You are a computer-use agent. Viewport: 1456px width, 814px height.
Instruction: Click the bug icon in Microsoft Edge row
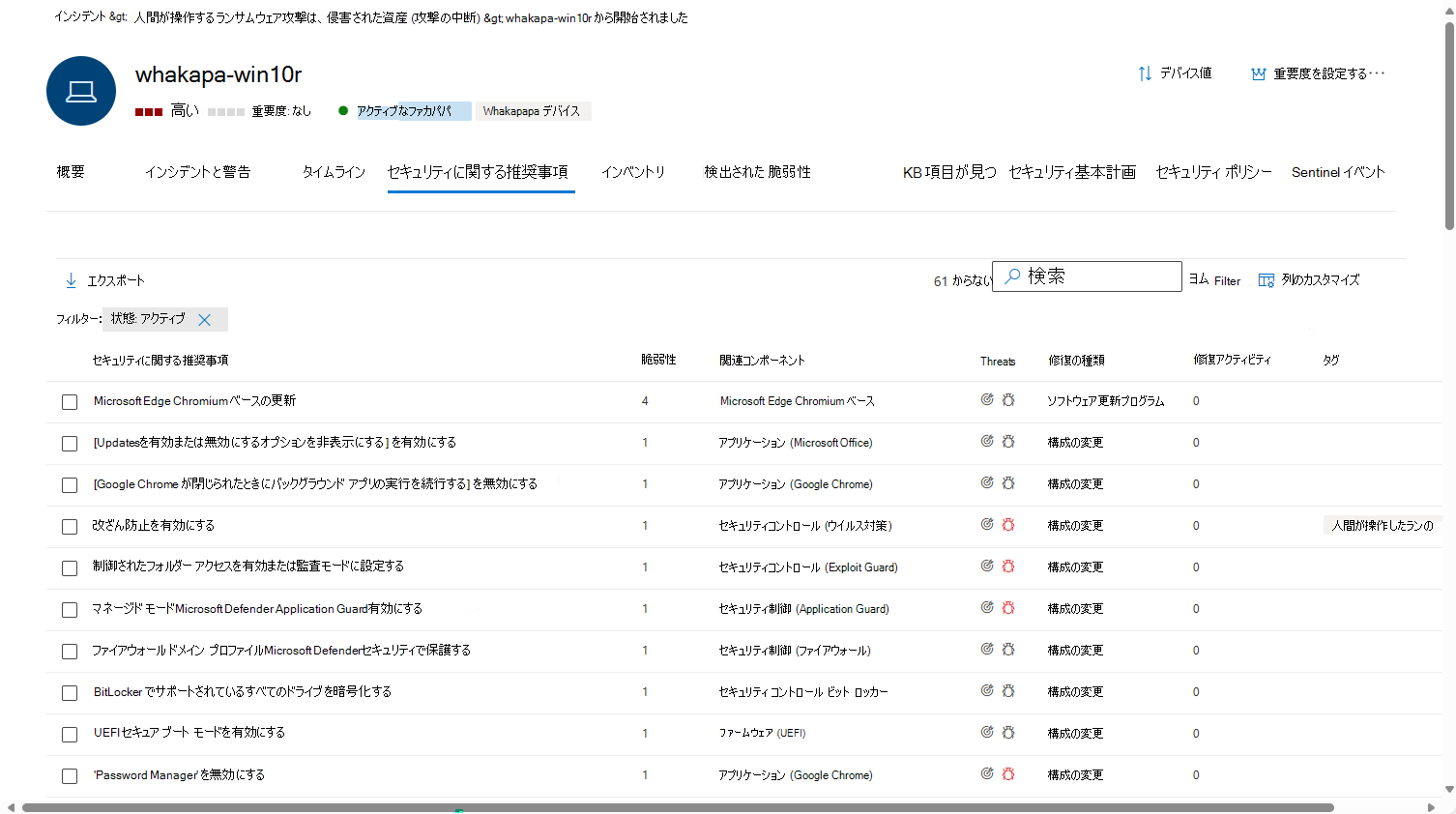pos(1008,399)
